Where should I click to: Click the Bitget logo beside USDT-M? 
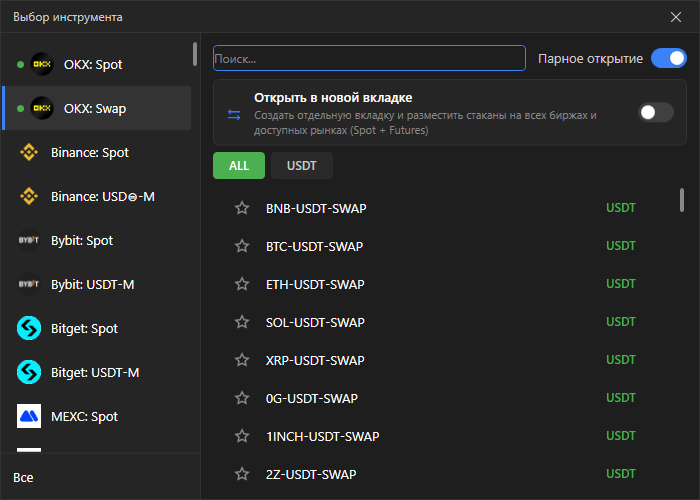coord(29,372)
